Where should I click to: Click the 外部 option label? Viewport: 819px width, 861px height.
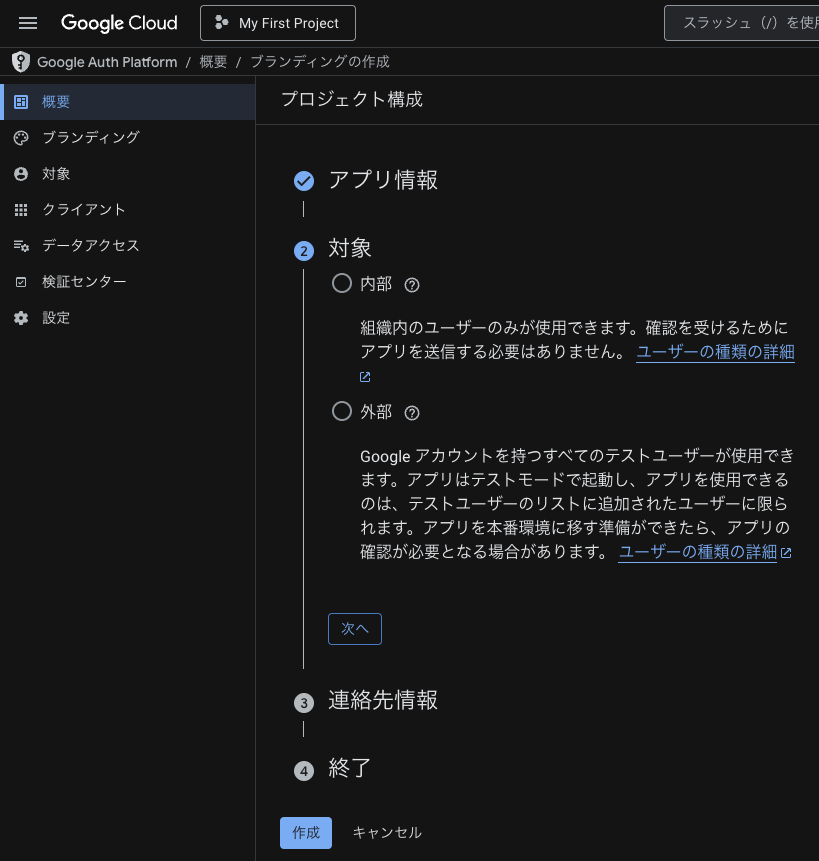(x=376, y=412)
